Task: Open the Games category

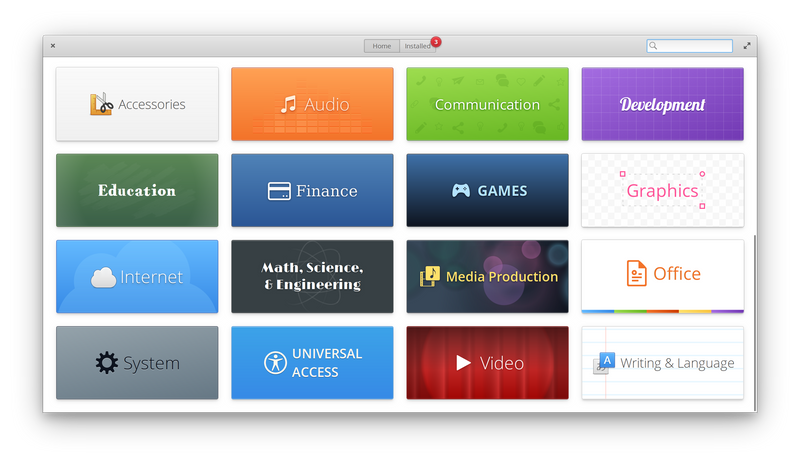Action: [487, 190]
